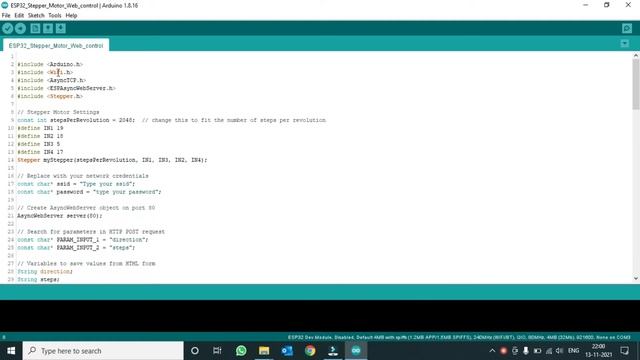Screen dimensions: 640x360
Task: Click the '#include <AsyncTCP.h>' line
Action: coord(51,80)
